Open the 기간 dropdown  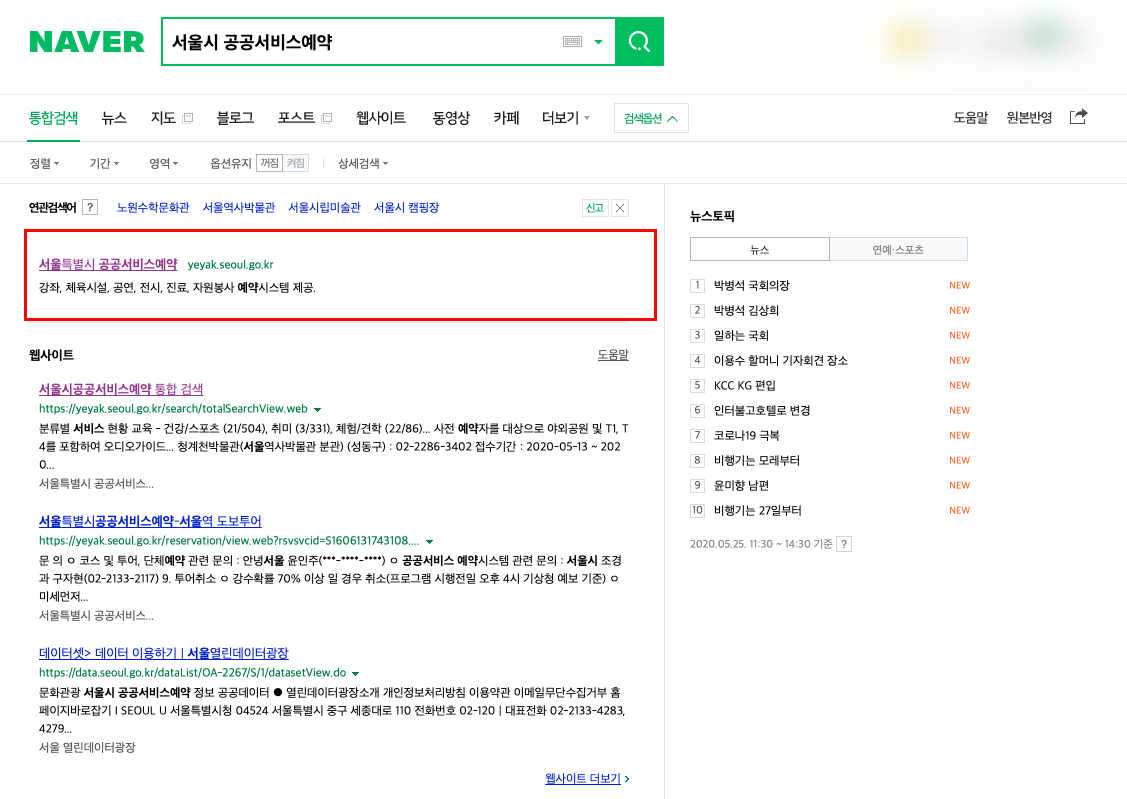(x=104, y=164)
